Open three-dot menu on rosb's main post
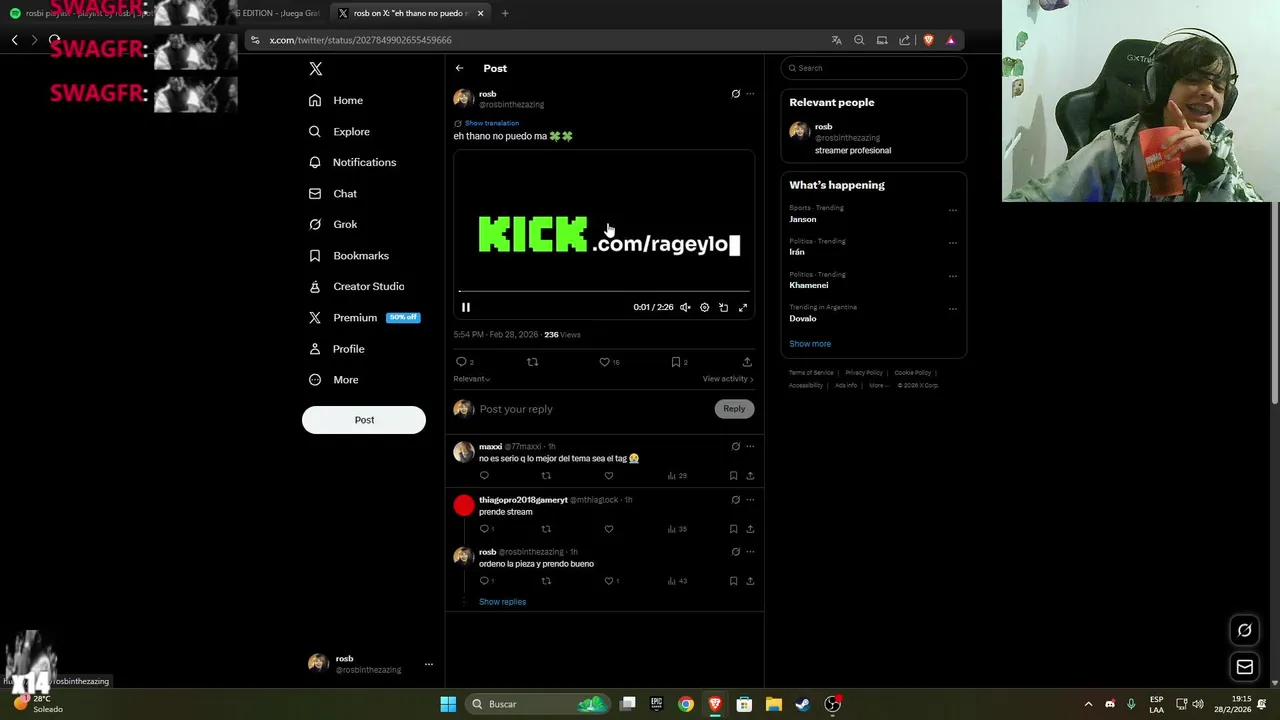 [x=750, y=94]
